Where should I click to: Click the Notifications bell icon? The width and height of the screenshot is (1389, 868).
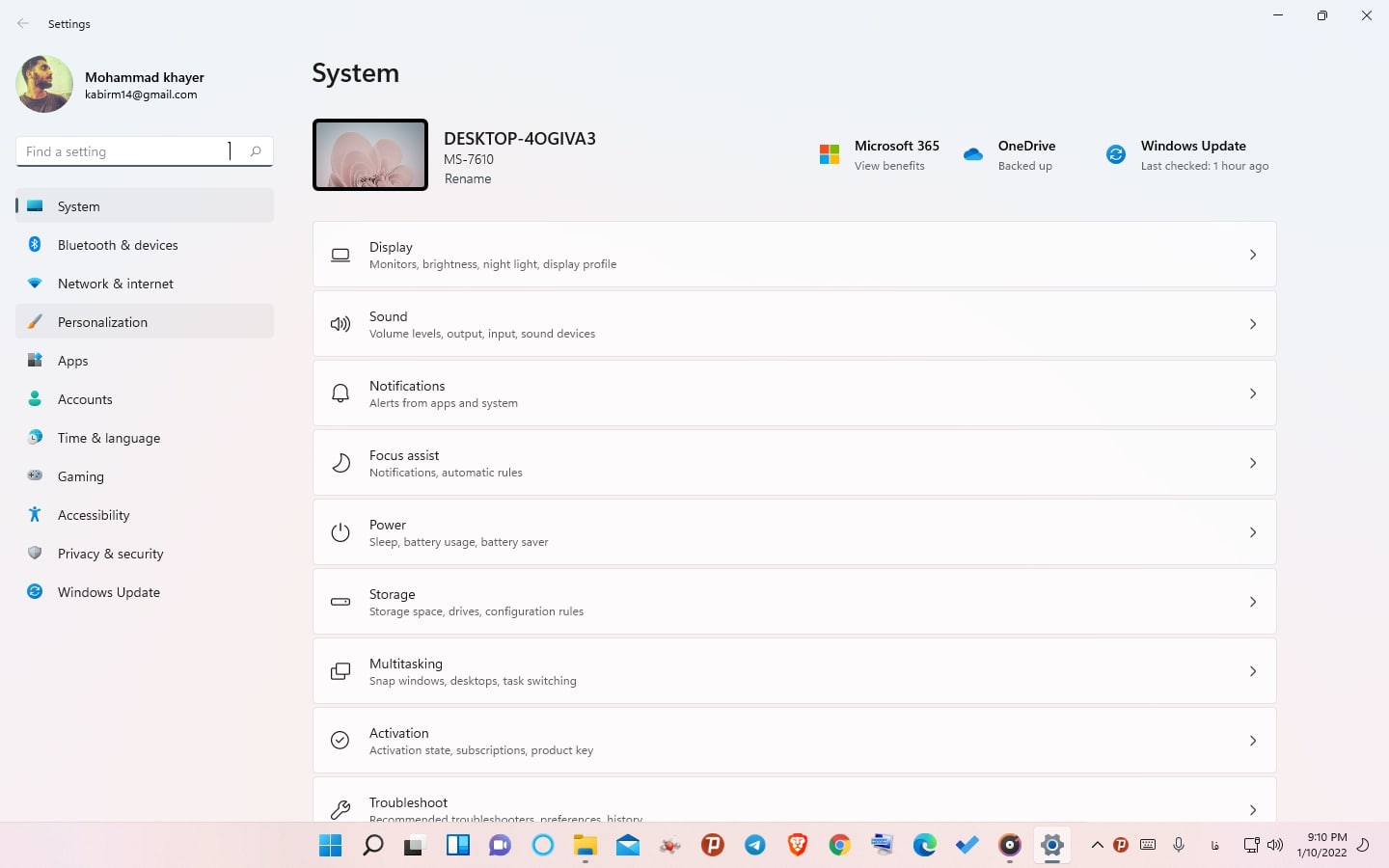[x=340, y=393]
